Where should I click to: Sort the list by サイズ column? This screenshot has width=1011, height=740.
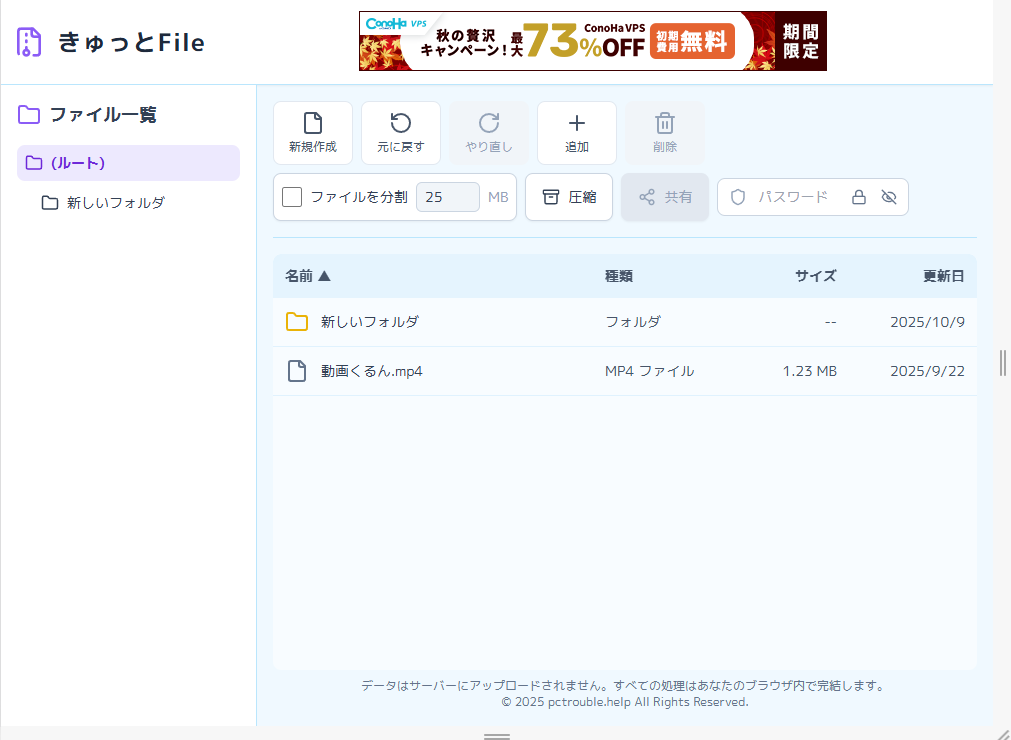click(x=815, y=276)
